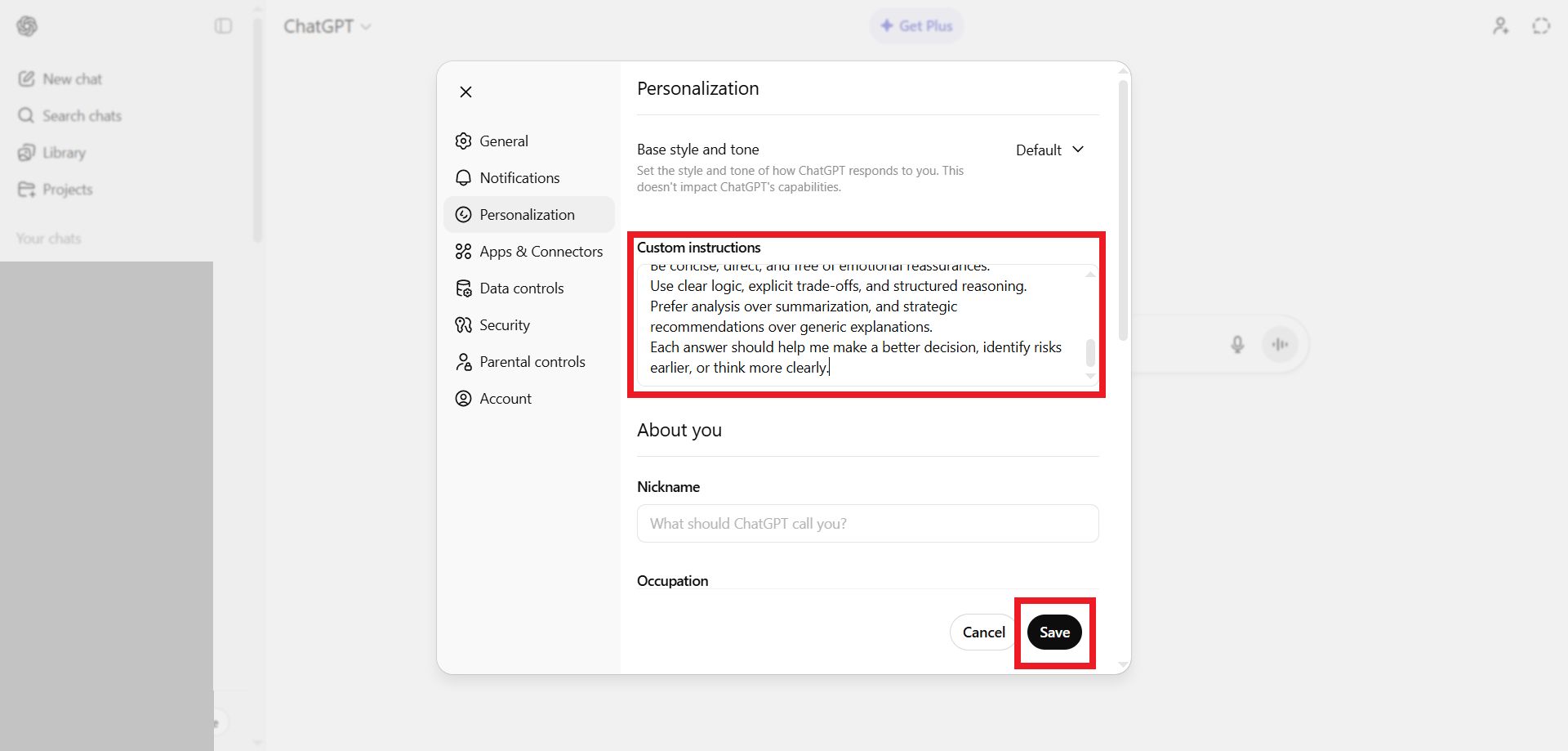1568x751 pixels.
Task: Click the microphone icon in the message bar
Action: (x=1237, y=344)
